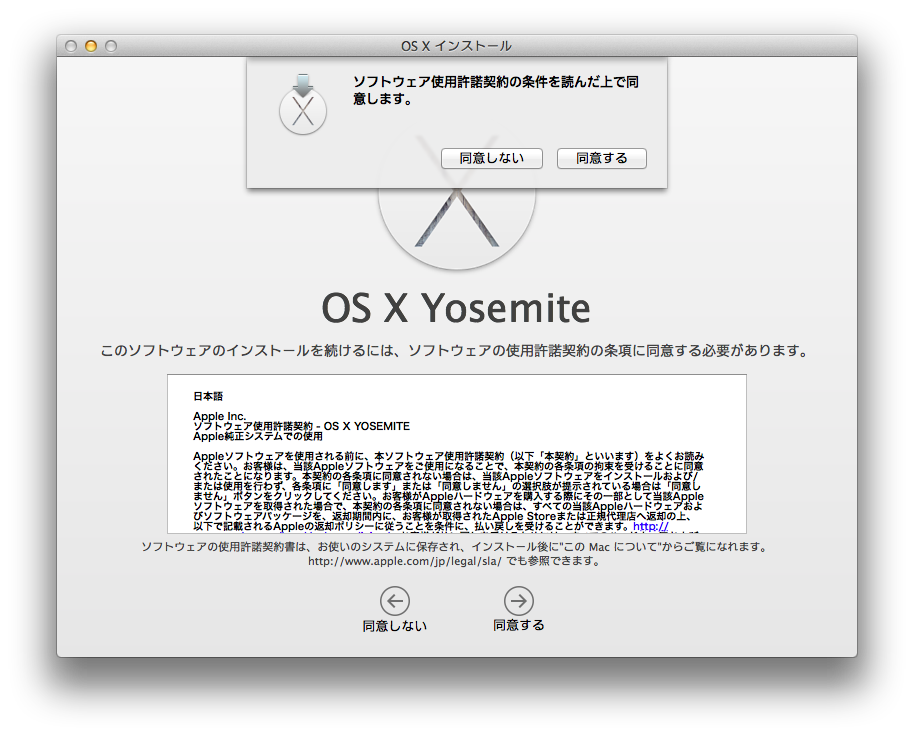
Task: Click the left-arrow circle icon above 同意しない
Action: pos(395,600)
